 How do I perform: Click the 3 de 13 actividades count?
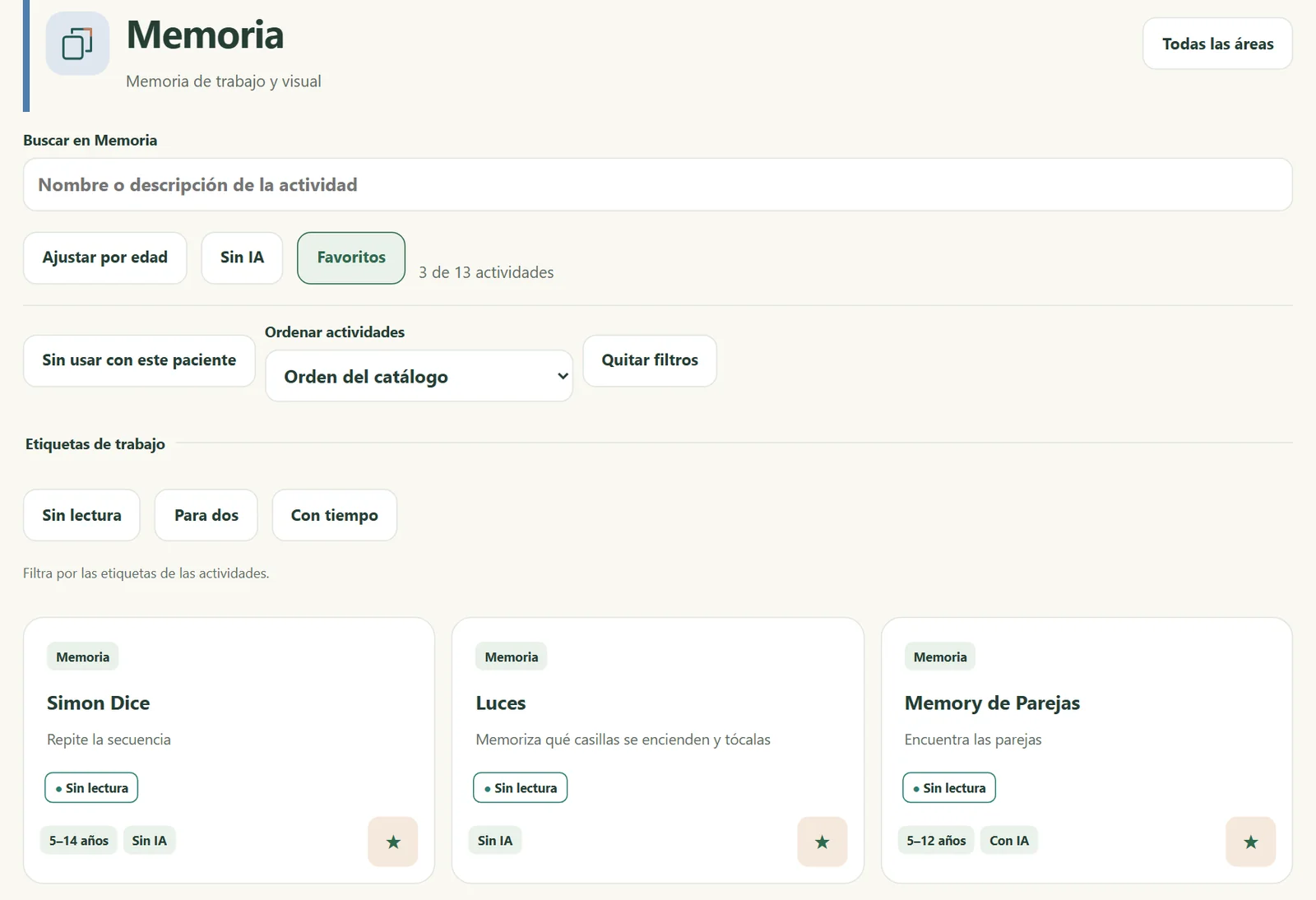click(486, 272)
